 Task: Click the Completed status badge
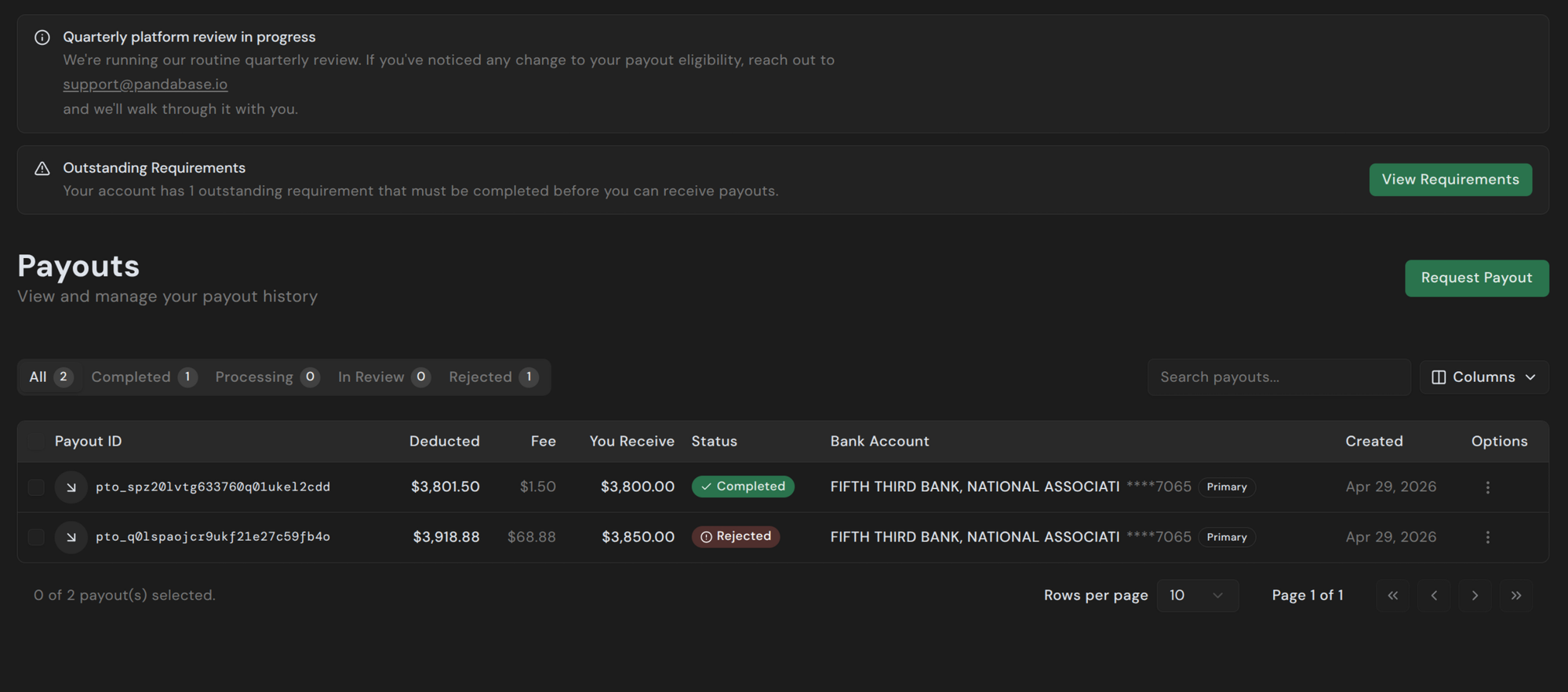[x=743, y=486]
